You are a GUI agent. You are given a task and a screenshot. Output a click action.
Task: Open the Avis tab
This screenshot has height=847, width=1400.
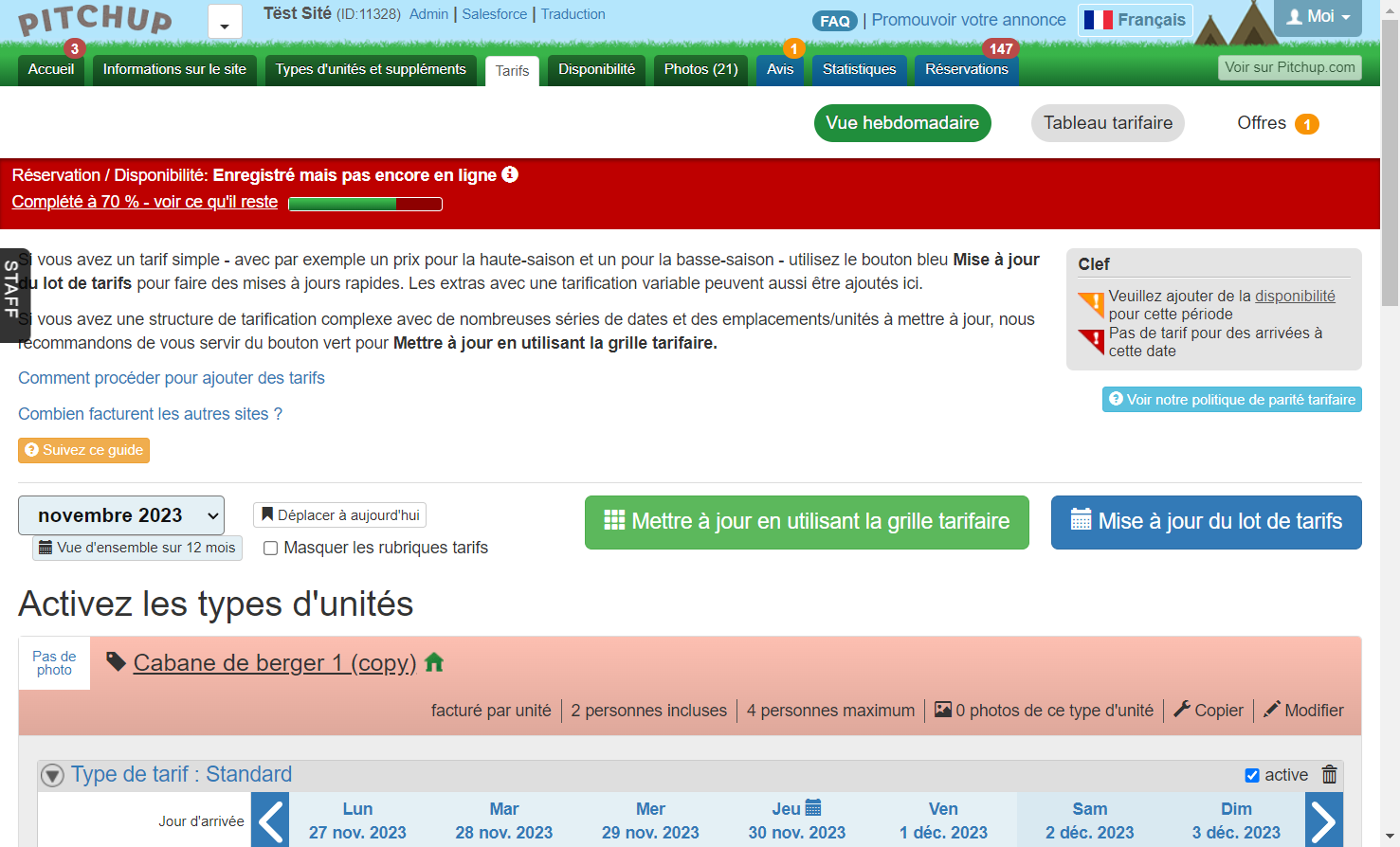click(x=780, y=69)
